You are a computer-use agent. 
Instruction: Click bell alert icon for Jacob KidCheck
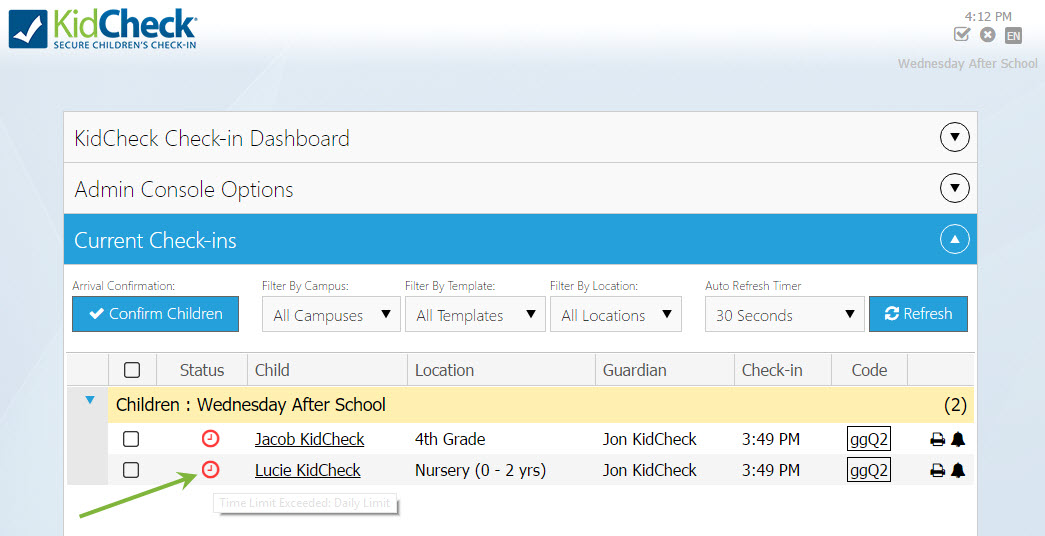[958, 439]
